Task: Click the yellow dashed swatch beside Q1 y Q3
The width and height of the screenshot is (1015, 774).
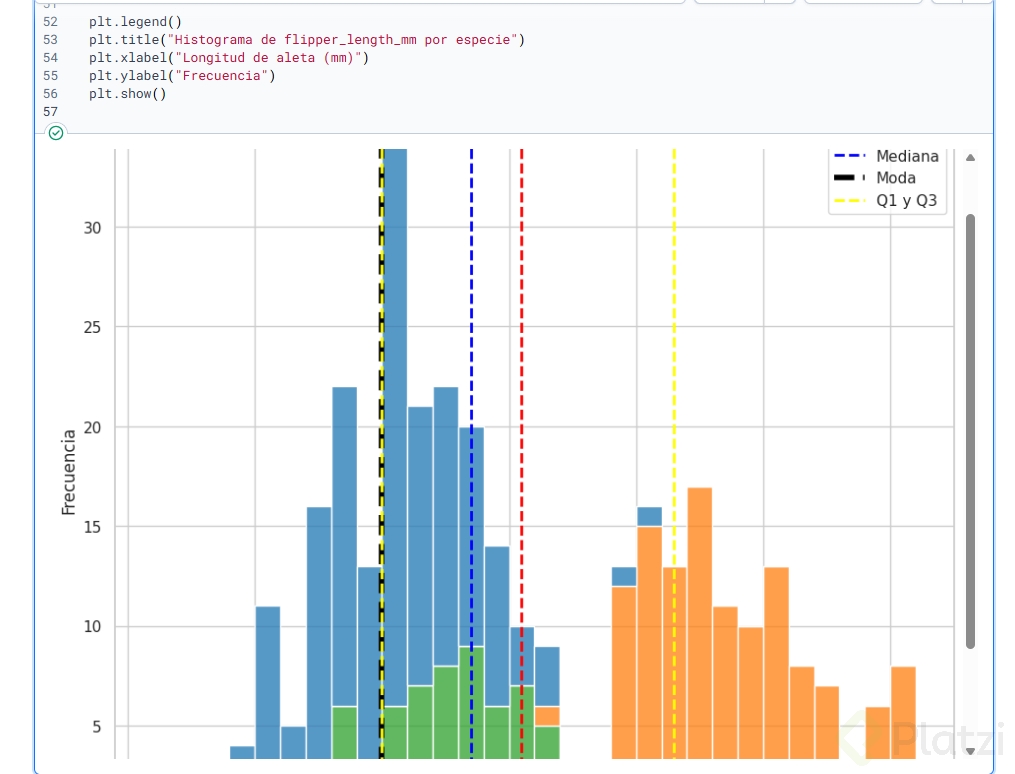Action: 849,201
